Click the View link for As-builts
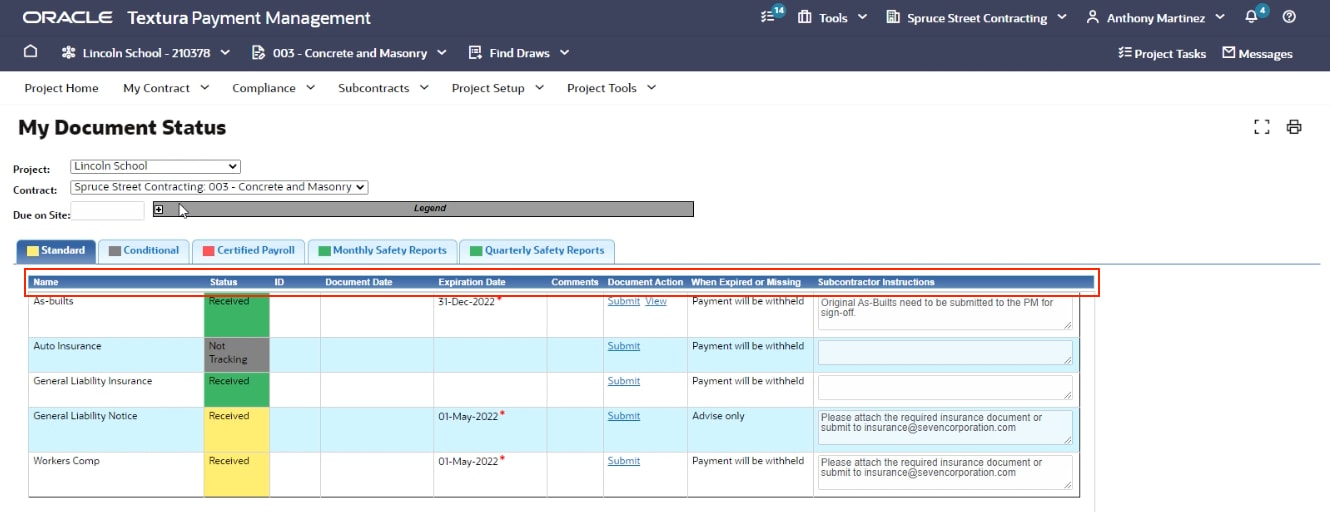Viewport: 1330px width, 512px height. pos(656,301)
